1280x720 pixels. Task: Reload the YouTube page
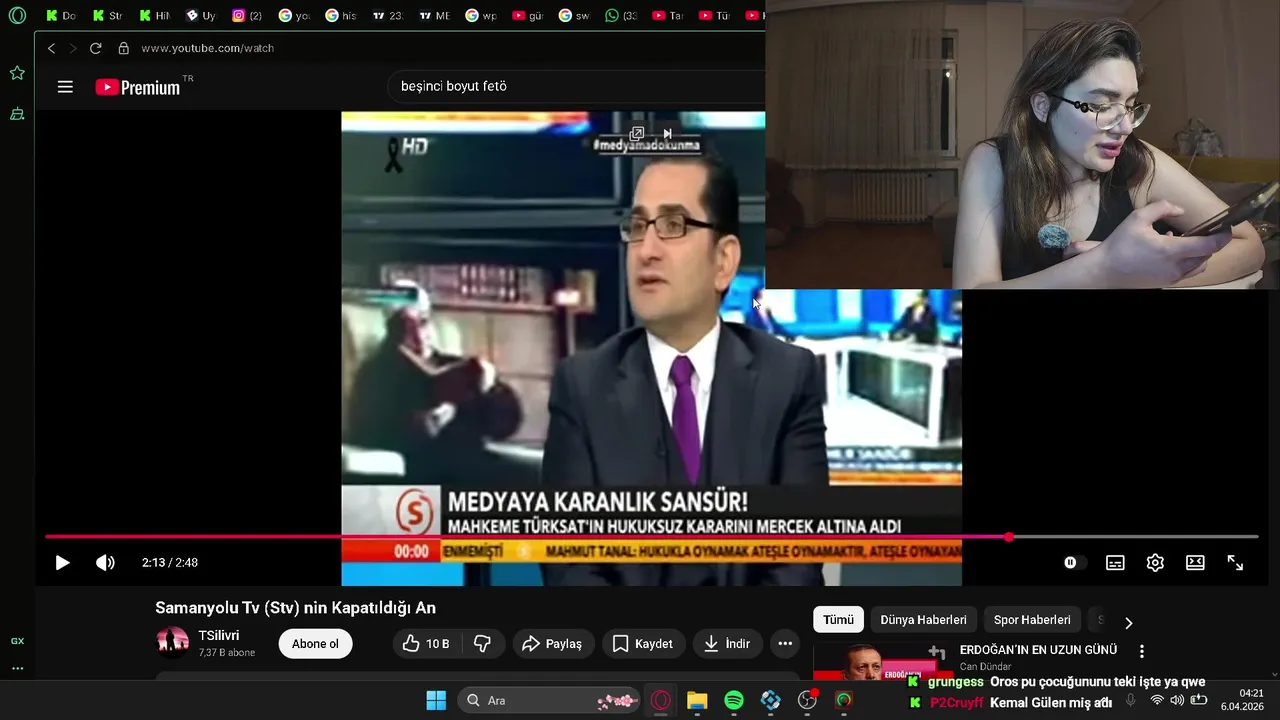pos(95,48)
